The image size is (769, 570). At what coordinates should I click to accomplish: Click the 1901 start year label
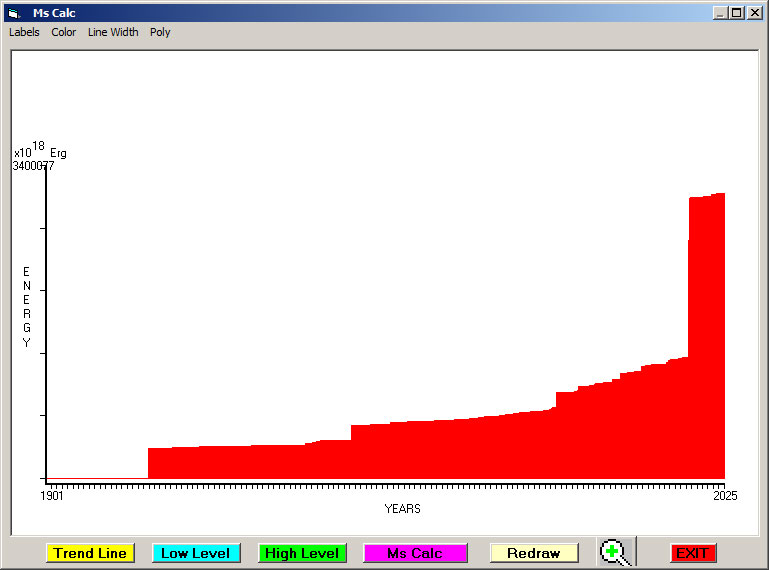coord(52,495)
